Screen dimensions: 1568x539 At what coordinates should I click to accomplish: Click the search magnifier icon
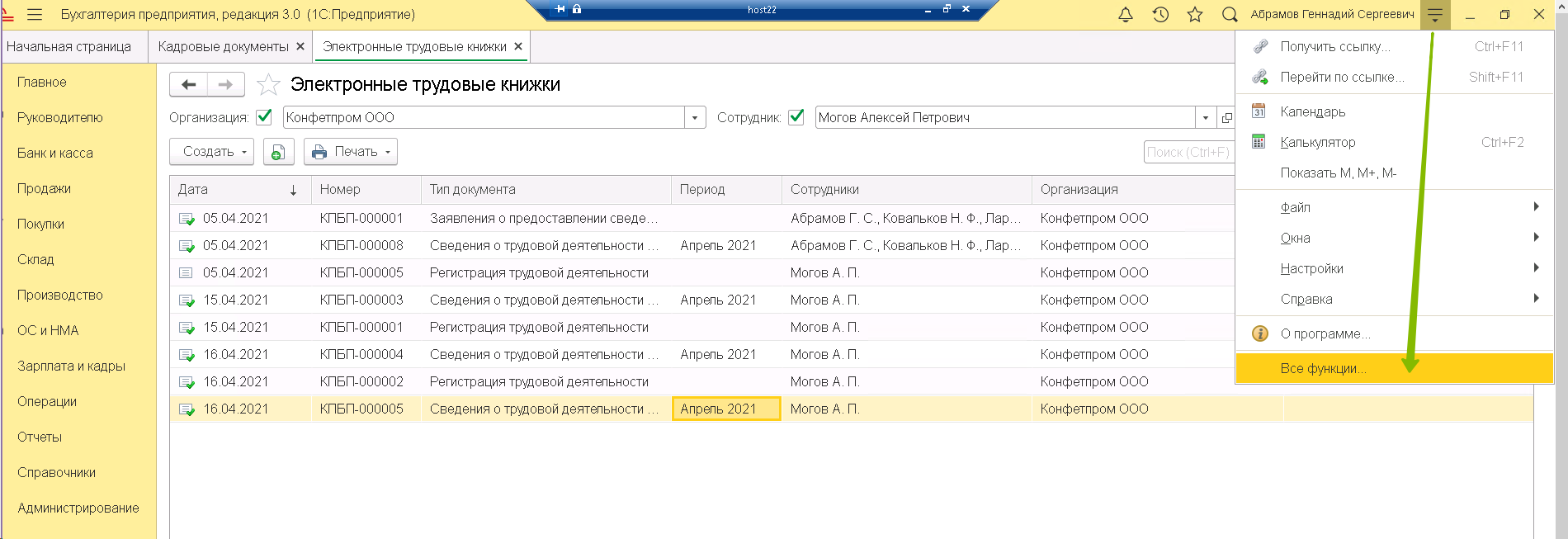[1230, 15]
